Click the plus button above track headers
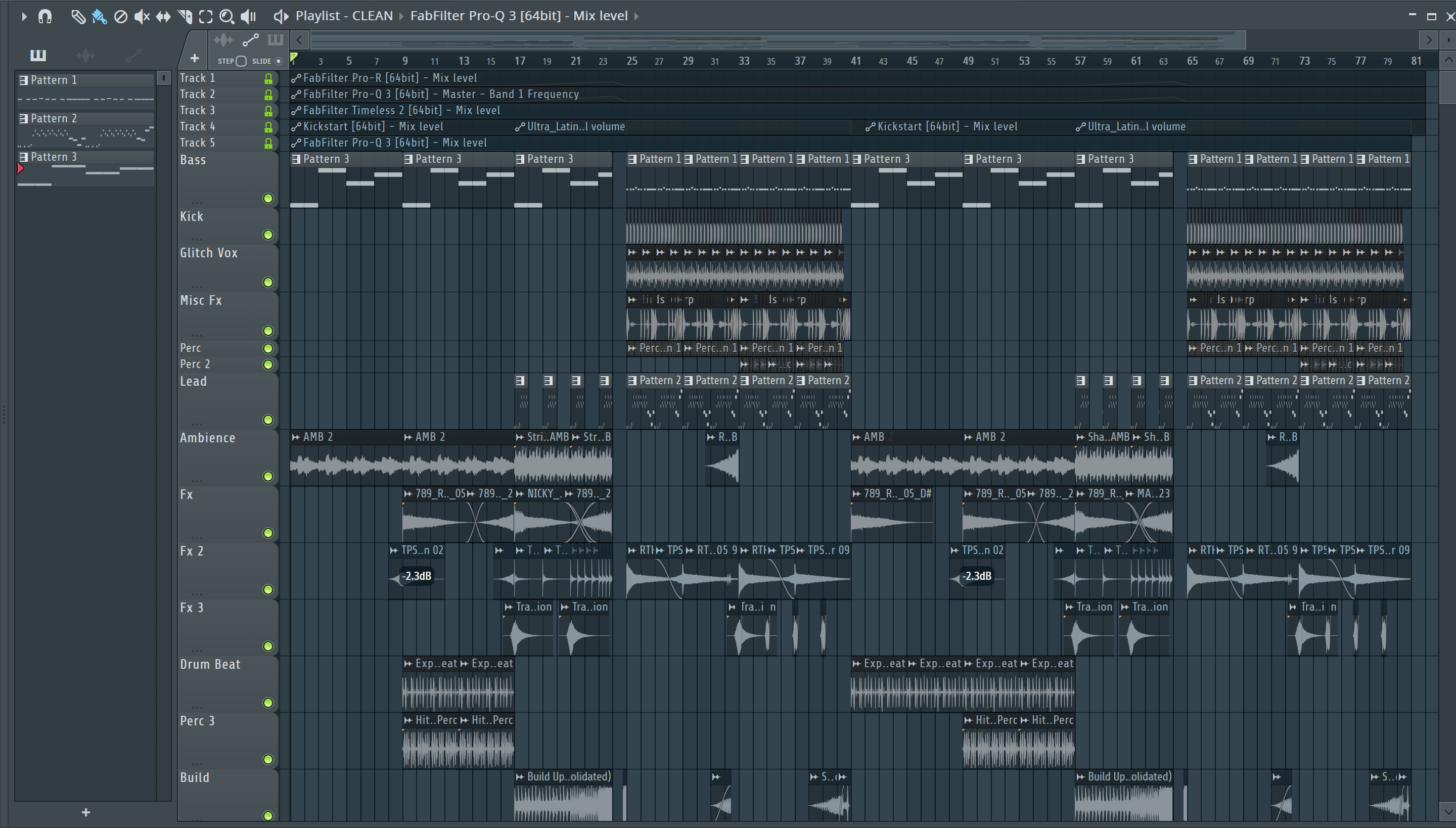This screenshot has width=1456, height=828. [195, 58]
